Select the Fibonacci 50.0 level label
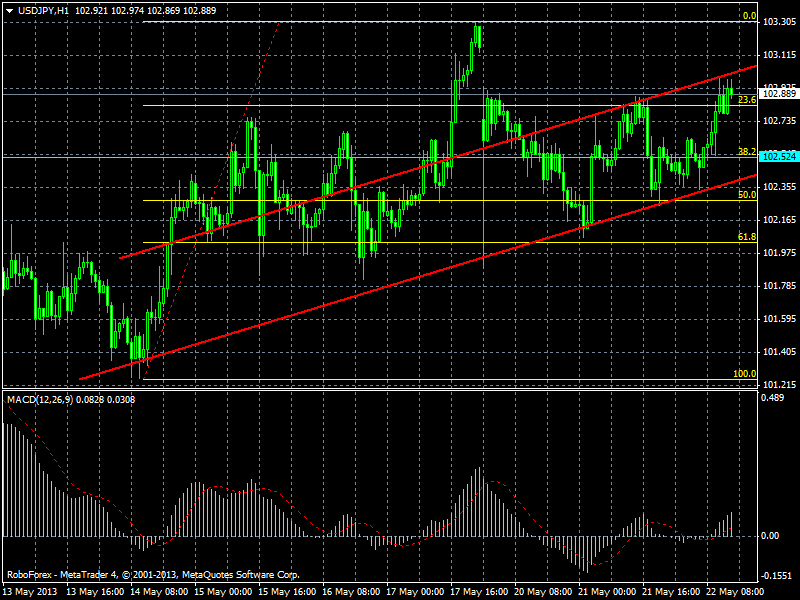800x600 pixels. (747, 194)
